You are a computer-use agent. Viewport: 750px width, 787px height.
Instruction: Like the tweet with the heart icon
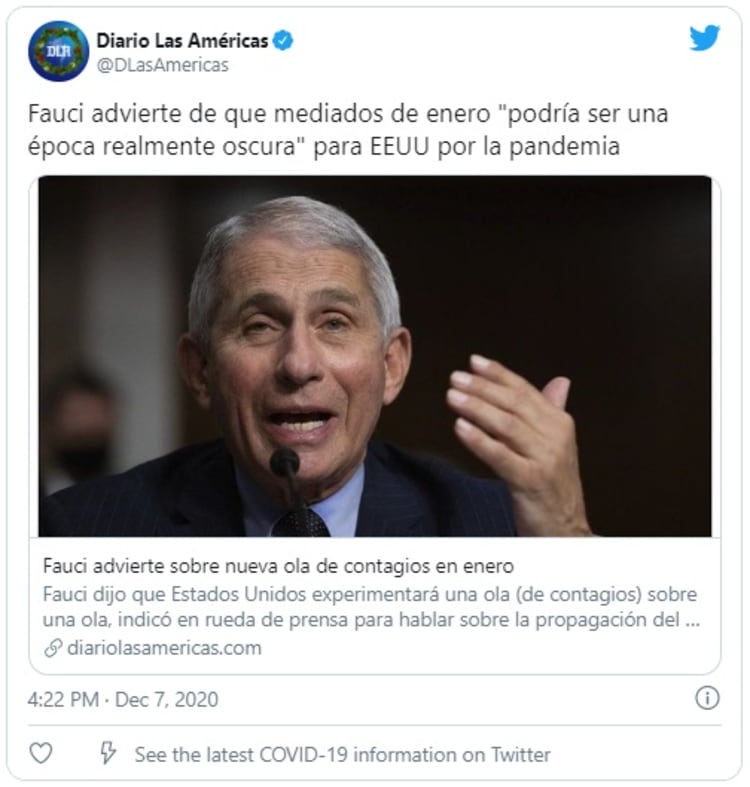tap(41, 753)
